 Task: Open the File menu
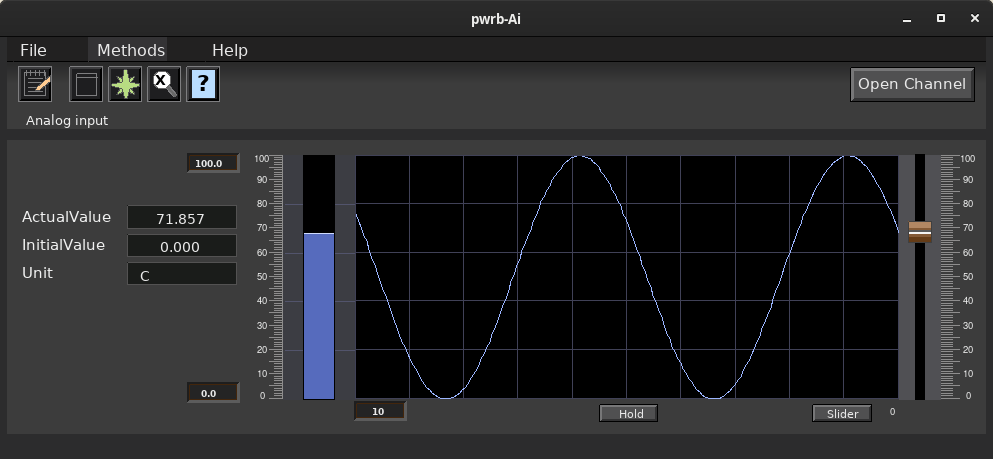point(33,50)
